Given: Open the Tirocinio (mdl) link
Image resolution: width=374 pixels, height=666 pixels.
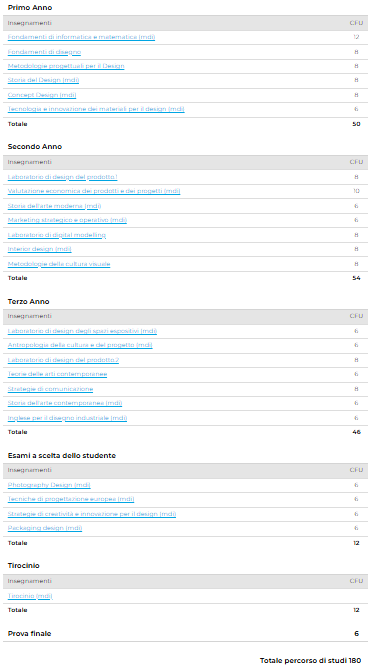Looking at the screenshot, I should pyautogui.click(x=30, y=596).
